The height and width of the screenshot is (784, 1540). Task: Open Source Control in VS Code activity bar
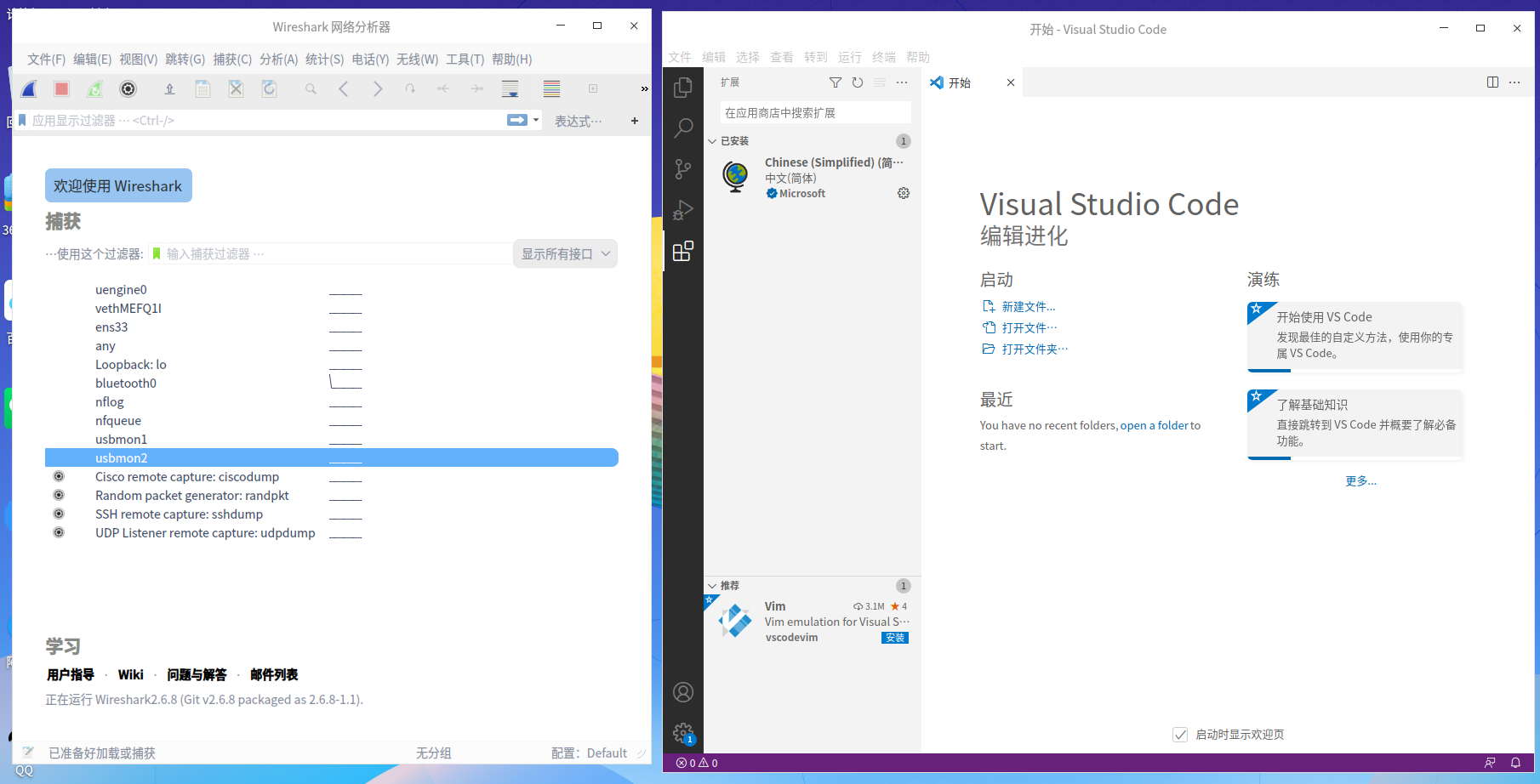[x=683, y=169]
